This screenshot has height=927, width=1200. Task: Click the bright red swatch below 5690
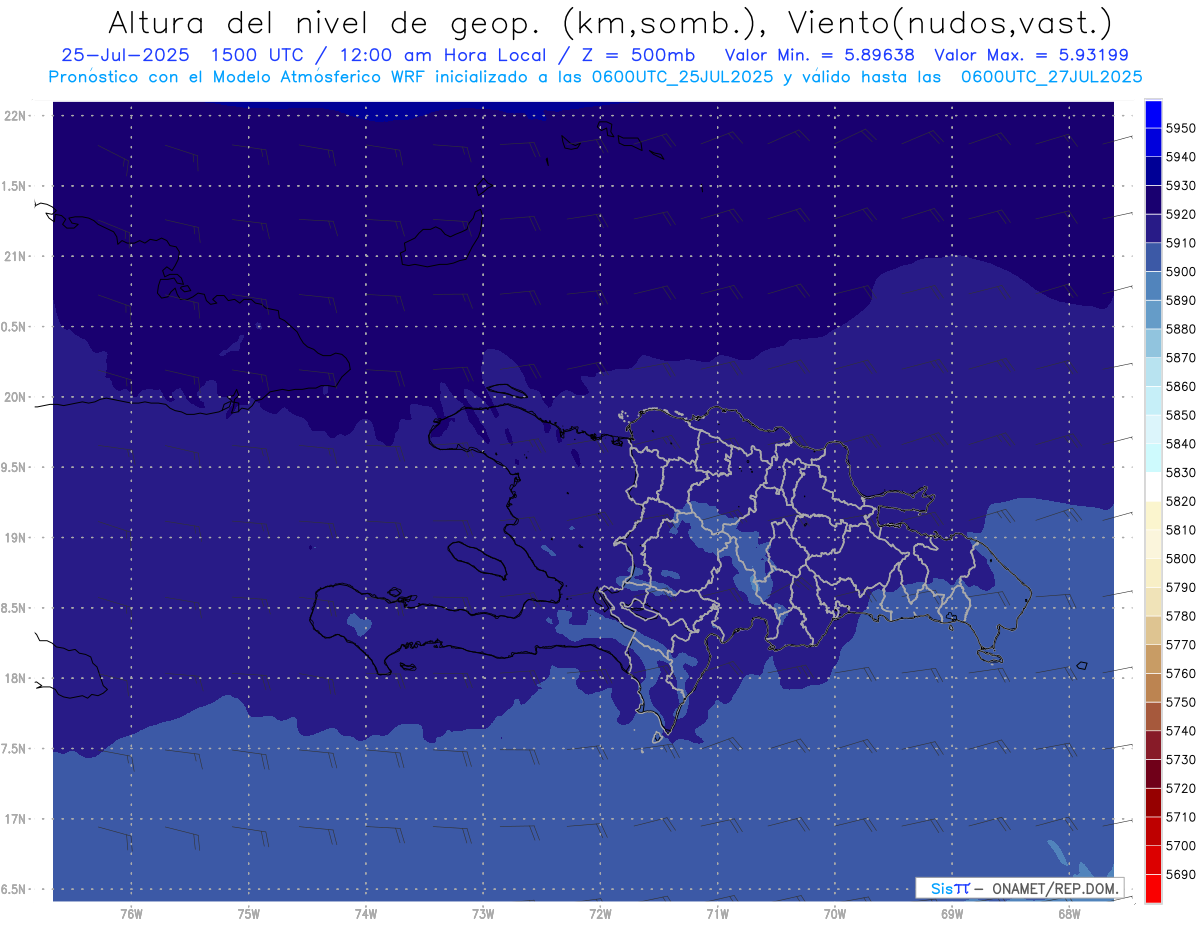pyautogui.click(x=1153, y=888)
